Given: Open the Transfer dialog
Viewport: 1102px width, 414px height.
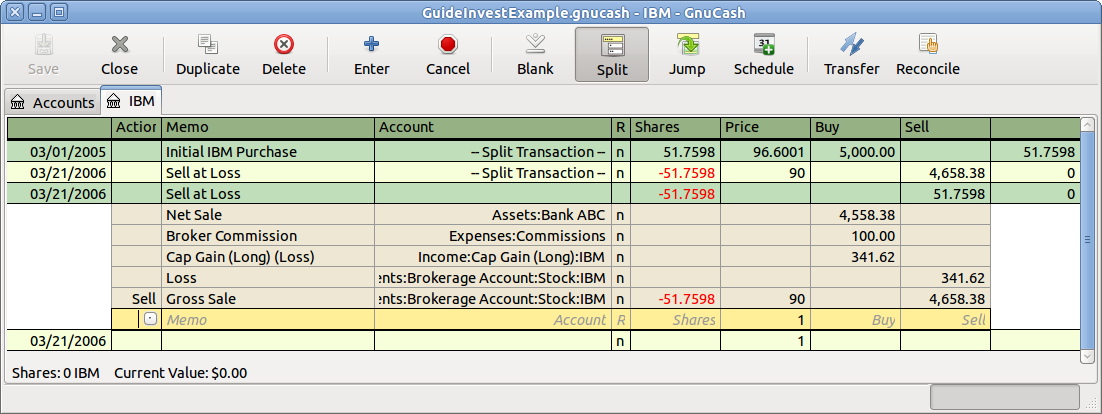Looking at the screenshot, I should pyautogui.click(x=851, y=54).
